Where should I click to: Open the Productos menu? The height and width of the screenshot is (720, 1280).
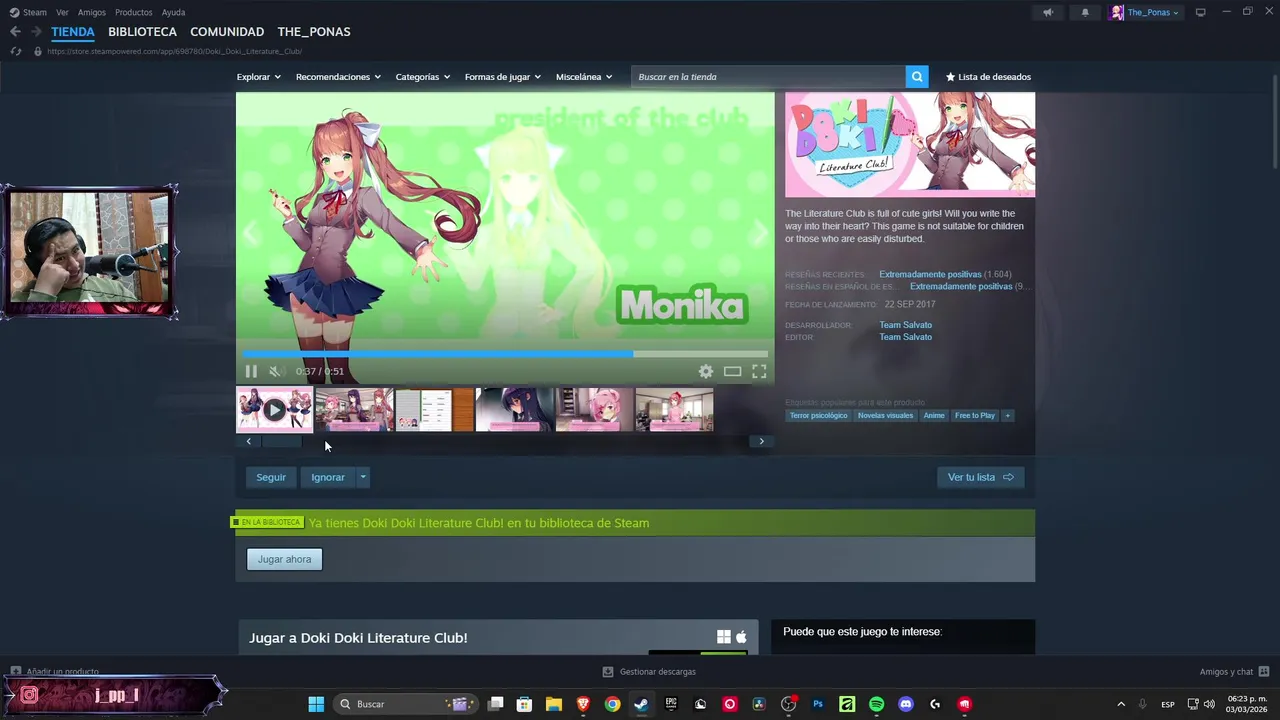click(x=134, y=12)
